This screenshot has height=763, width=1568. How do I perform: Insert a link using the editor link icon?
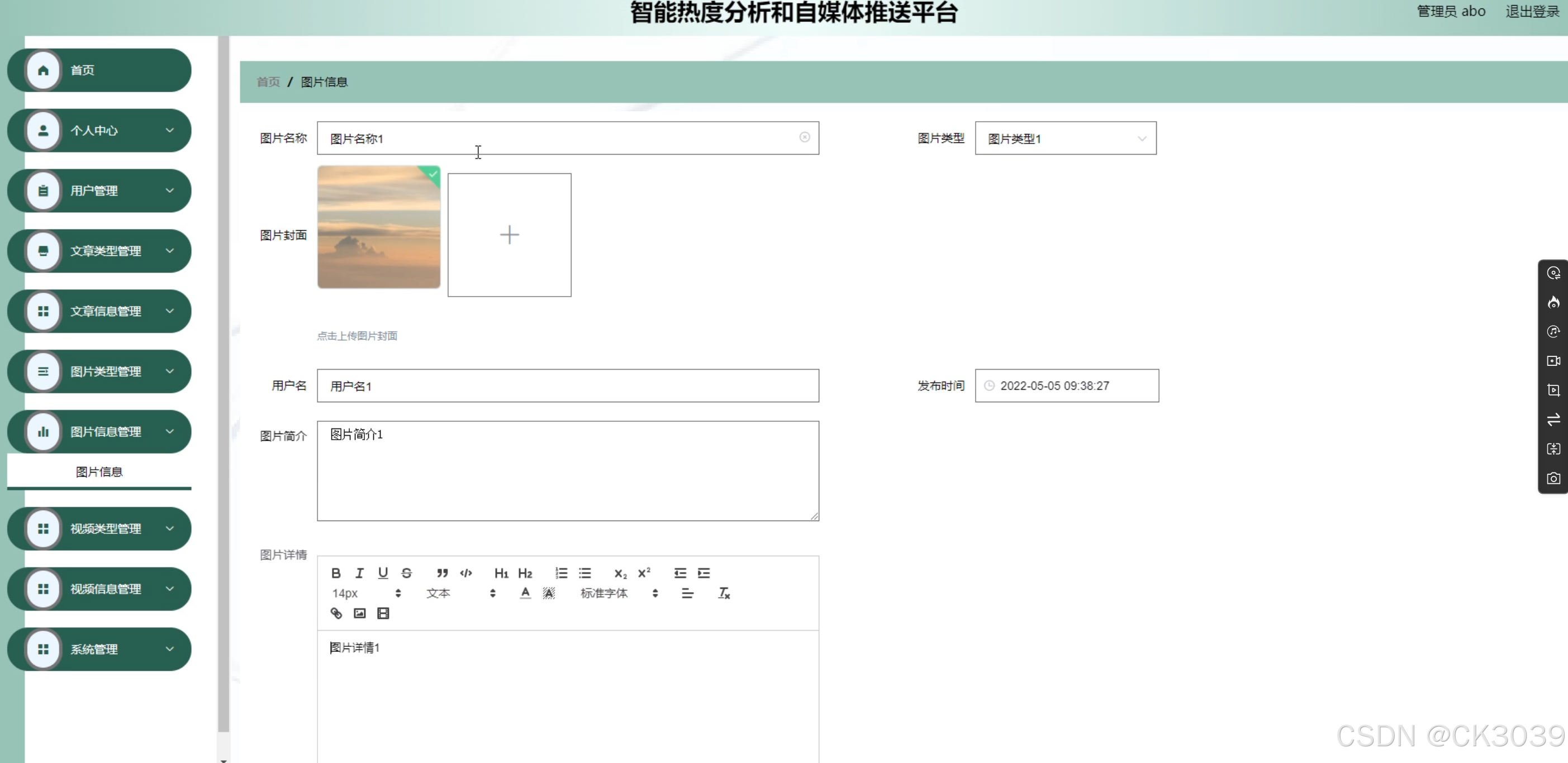(335, 613)
